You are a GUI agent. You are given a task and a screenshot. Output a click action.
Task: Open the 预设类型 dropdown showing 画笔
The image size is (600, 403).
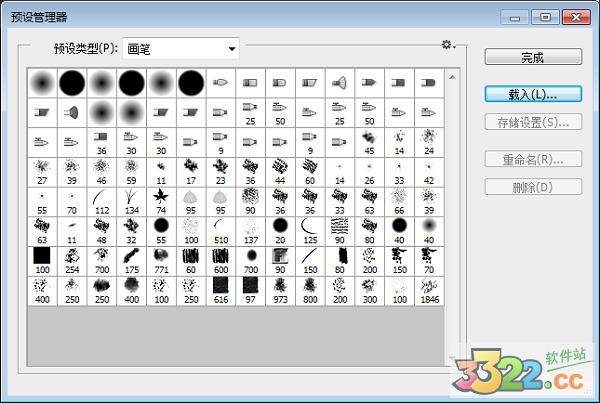click(x=182, y=48)
